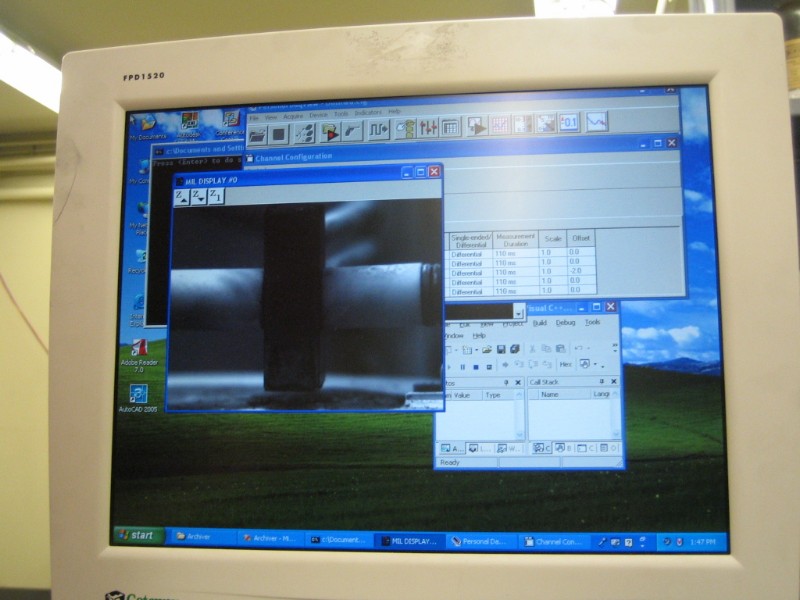Click the taskbar clock showing 1:47 PM
Image resolution: width=800 pixels, height=600 pixels.
tap(703, 542)
